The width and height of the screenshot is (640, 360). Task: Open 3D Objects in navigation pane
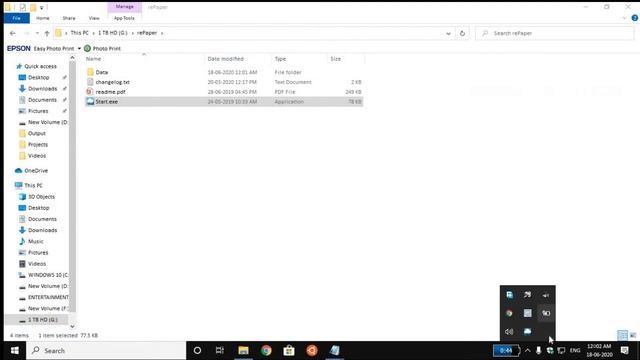click(x=41, y=197)
